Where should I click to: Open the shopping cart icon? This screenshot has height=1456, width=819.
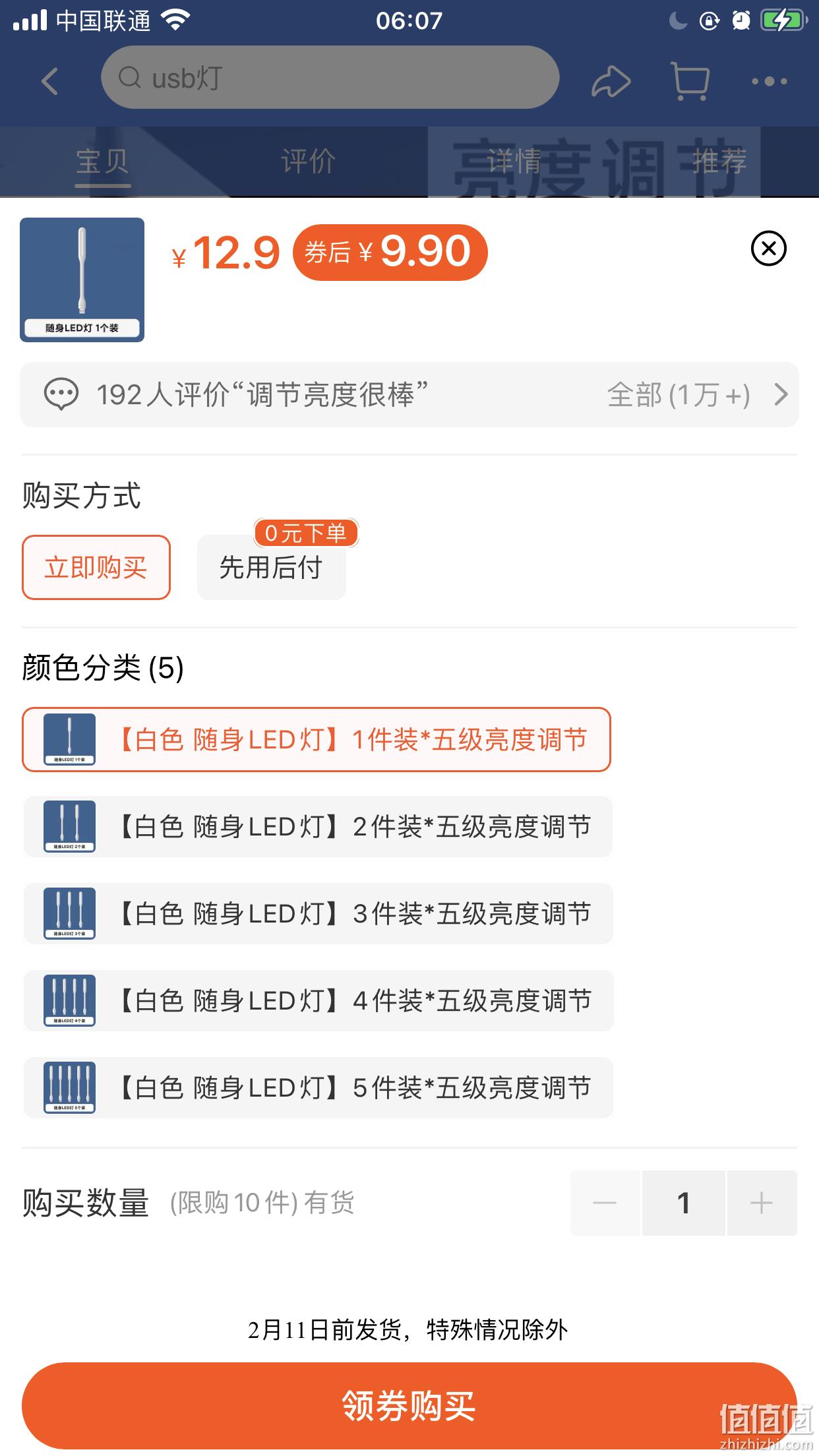tap(690, 82)
